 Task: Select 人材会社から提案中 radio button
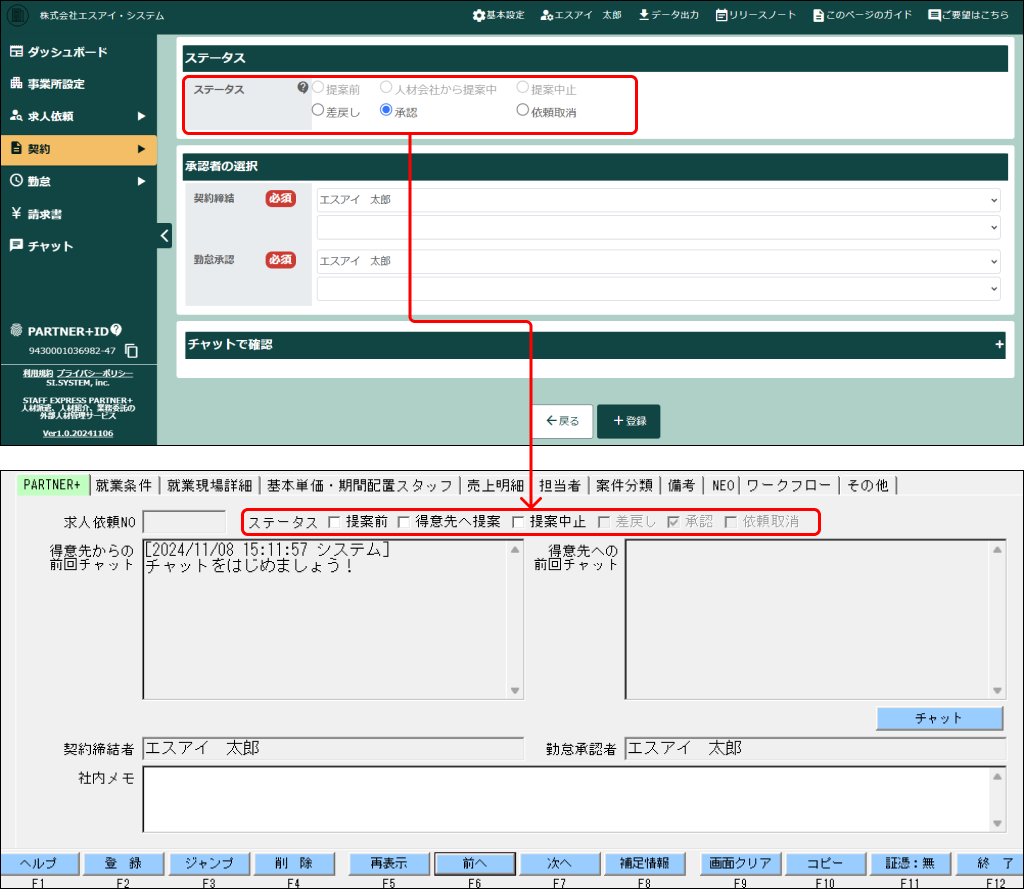click(x=386, y=87)
